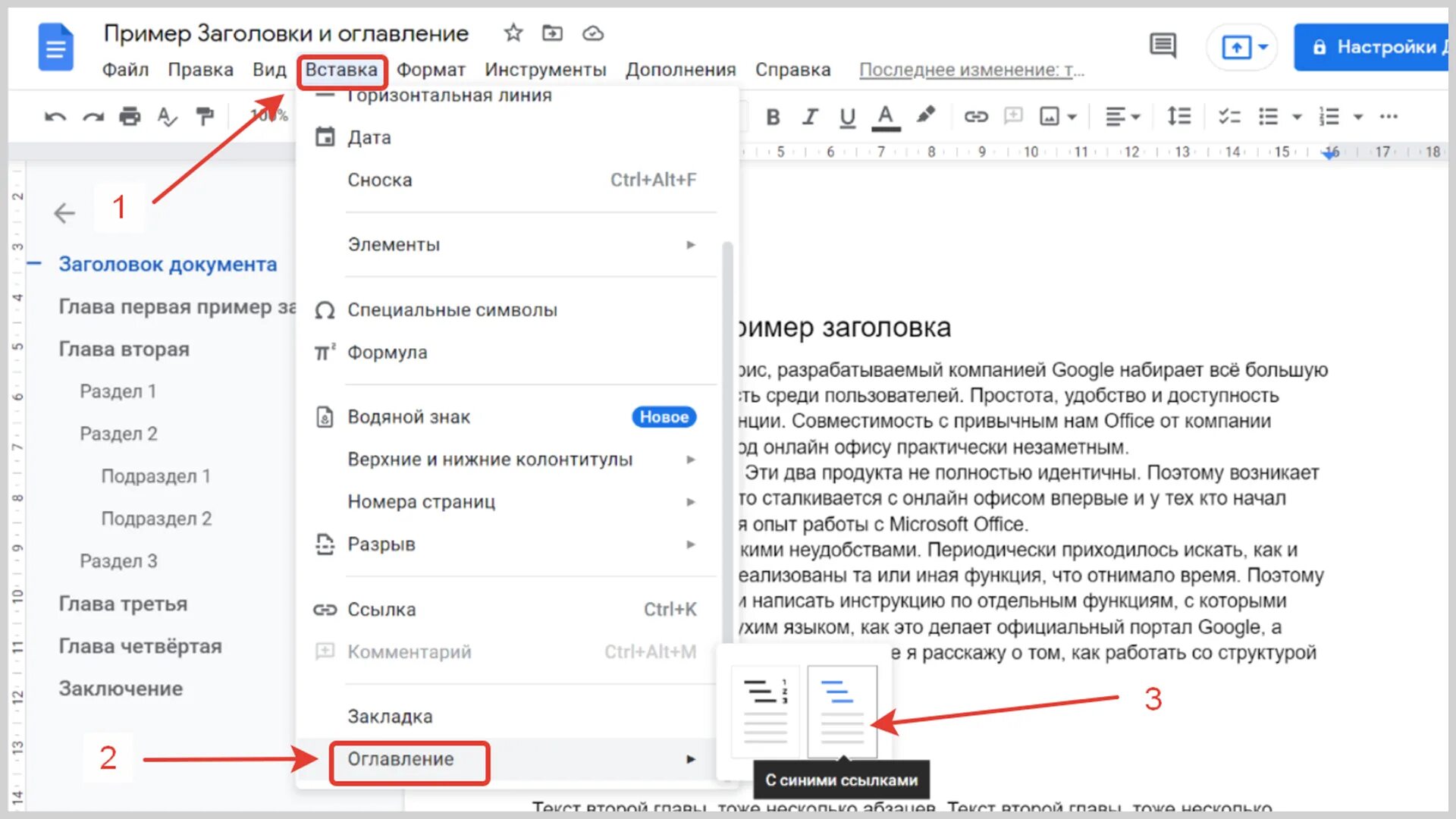Star the document with star icon

[513, 33]
